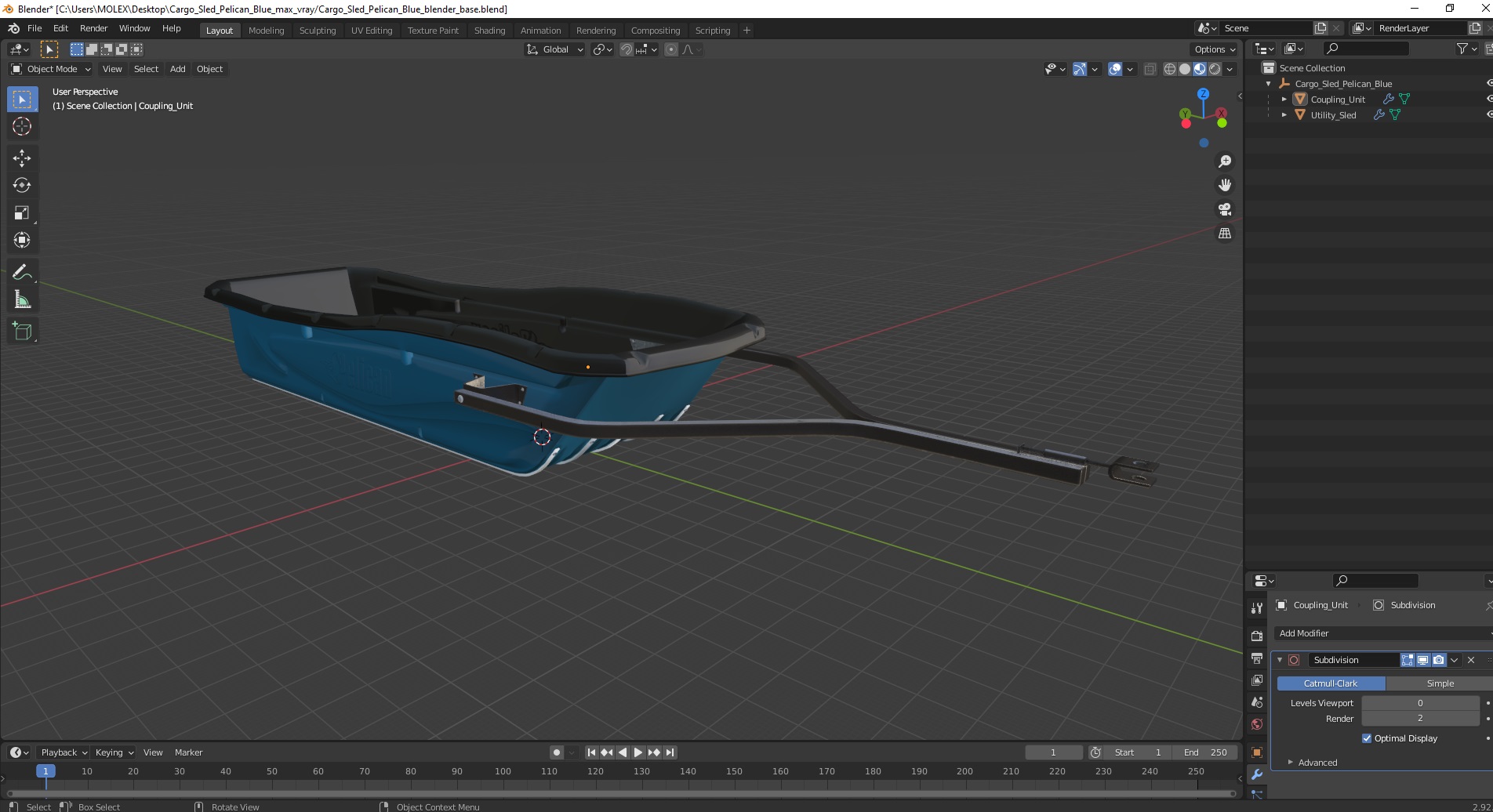Select the Transform tool
1493x812 pixels.
(x=22, y=241)
